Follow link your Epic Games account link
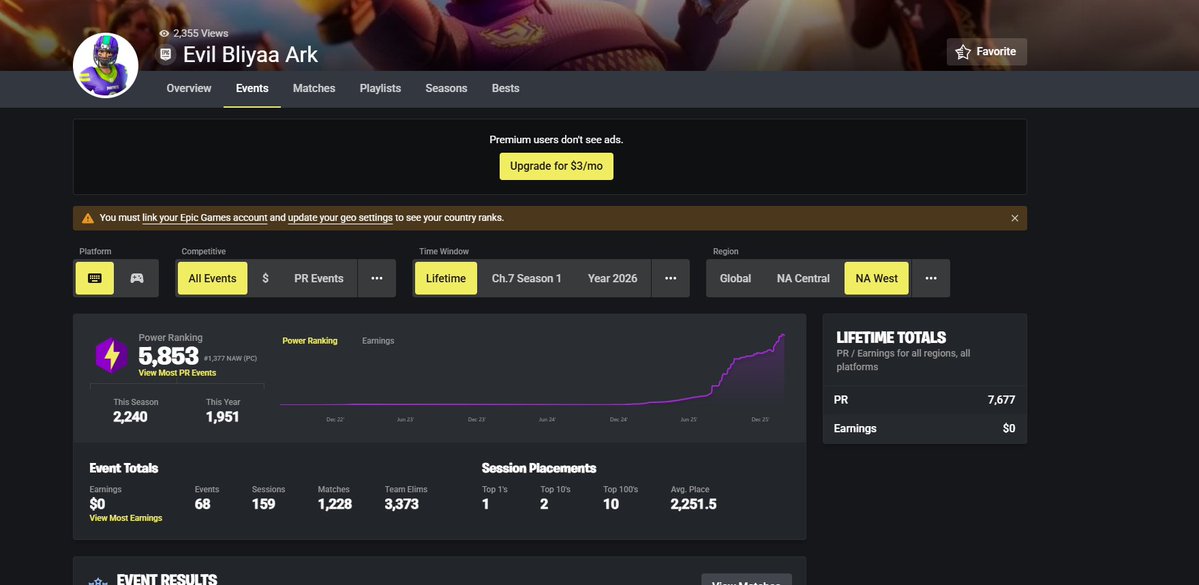The image size is (1199, 585). click(x=205, y=218)
